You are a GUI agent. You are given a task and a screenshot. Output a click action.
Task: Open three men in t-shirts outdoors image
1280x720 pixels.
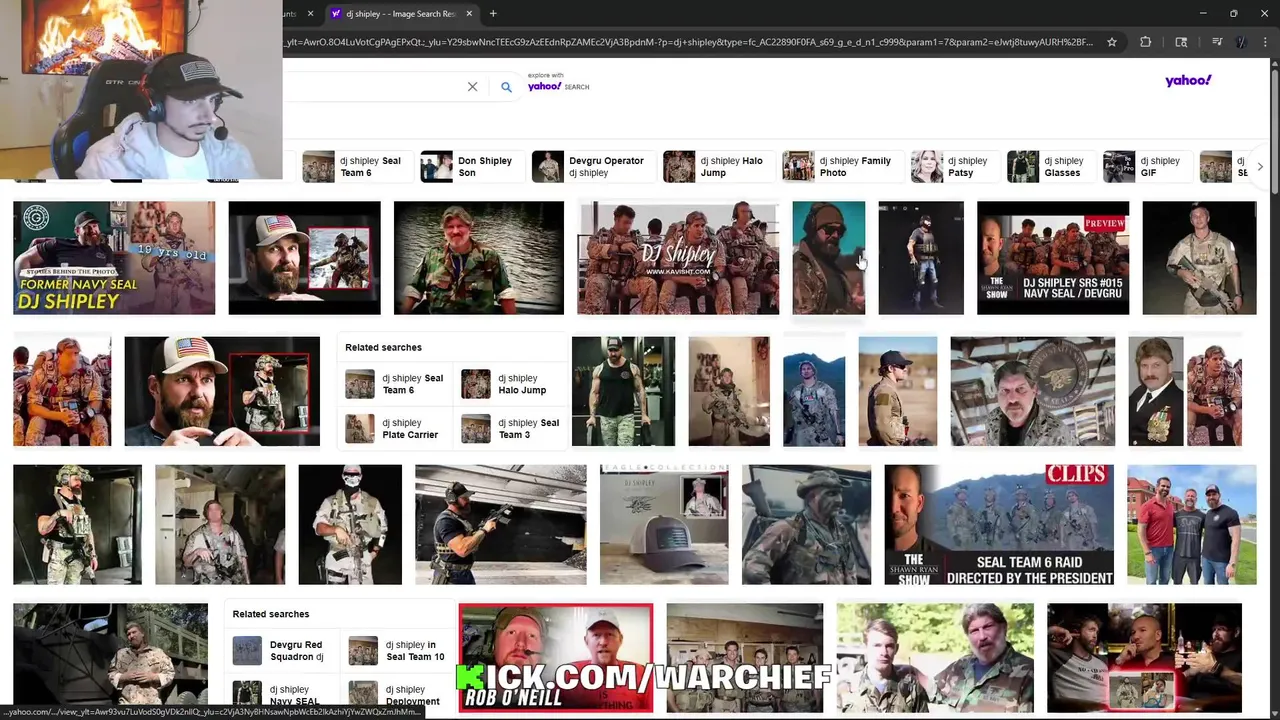(x=1192, y=524)
